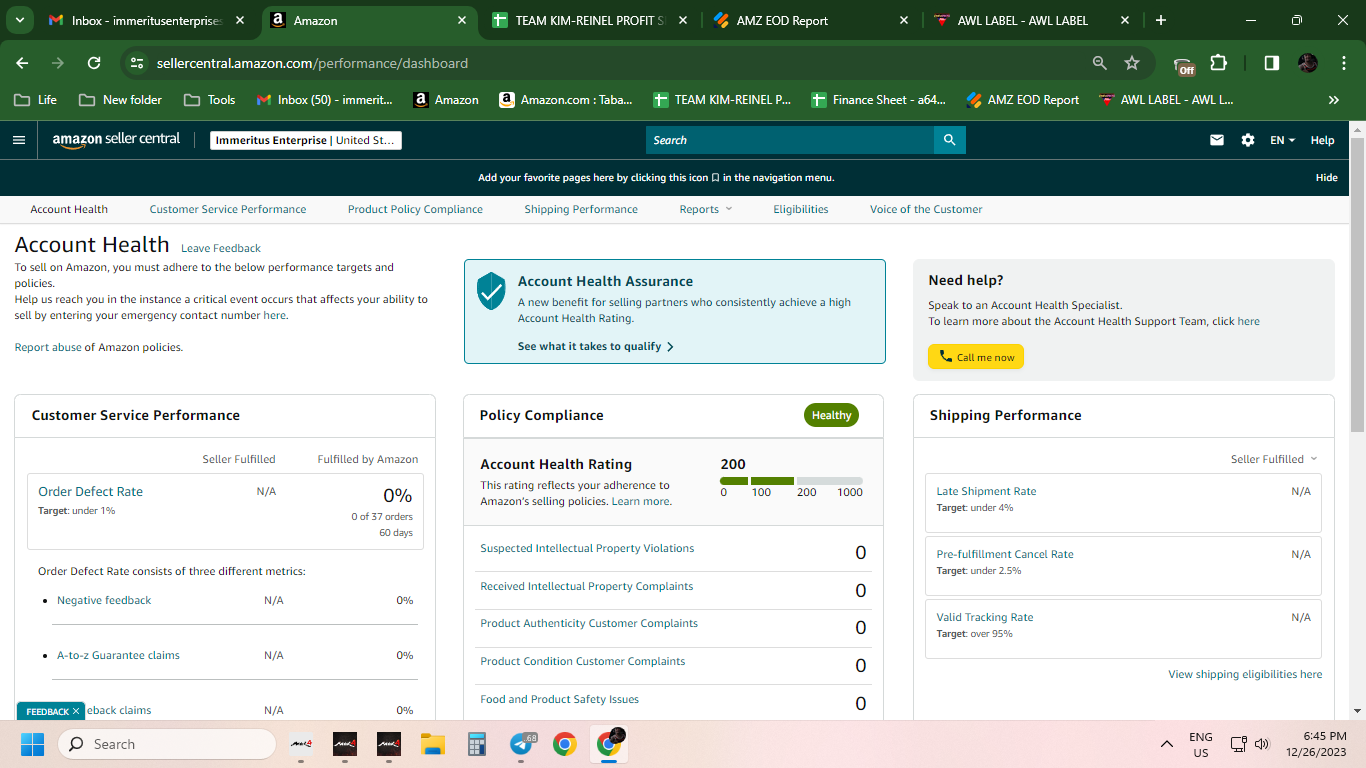Open the Eligibilities tab
Viewport: 1366px width, 768px height.
(801, 209)
